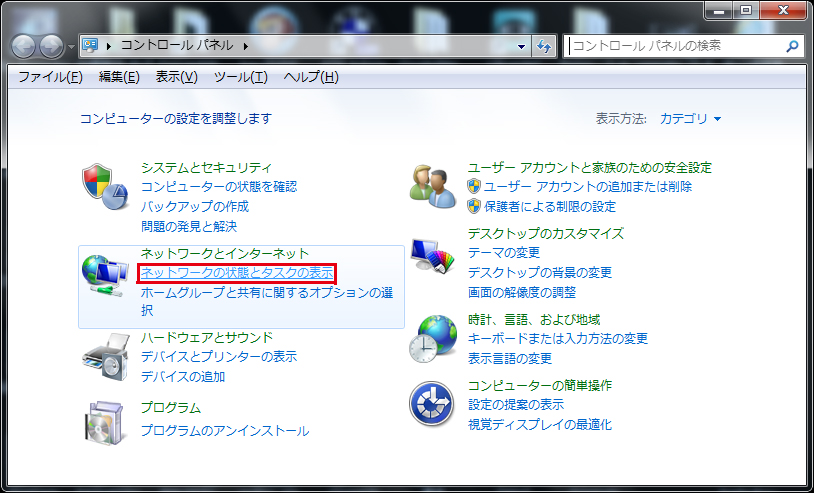Screen dimensions: 814x493
Task: Expand the arrow before コントロール パネル breadcrumb
Action: point(108,46)
